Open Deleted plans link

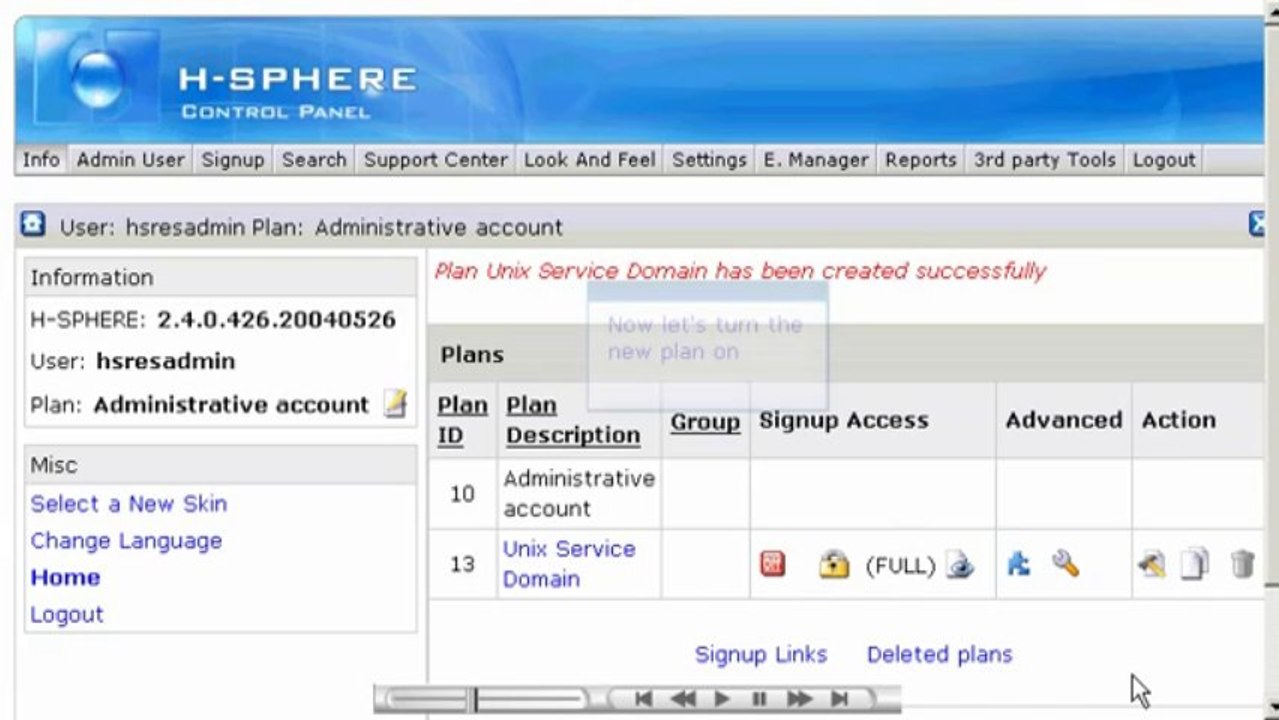pyautogui.click(x=939, y=654)
